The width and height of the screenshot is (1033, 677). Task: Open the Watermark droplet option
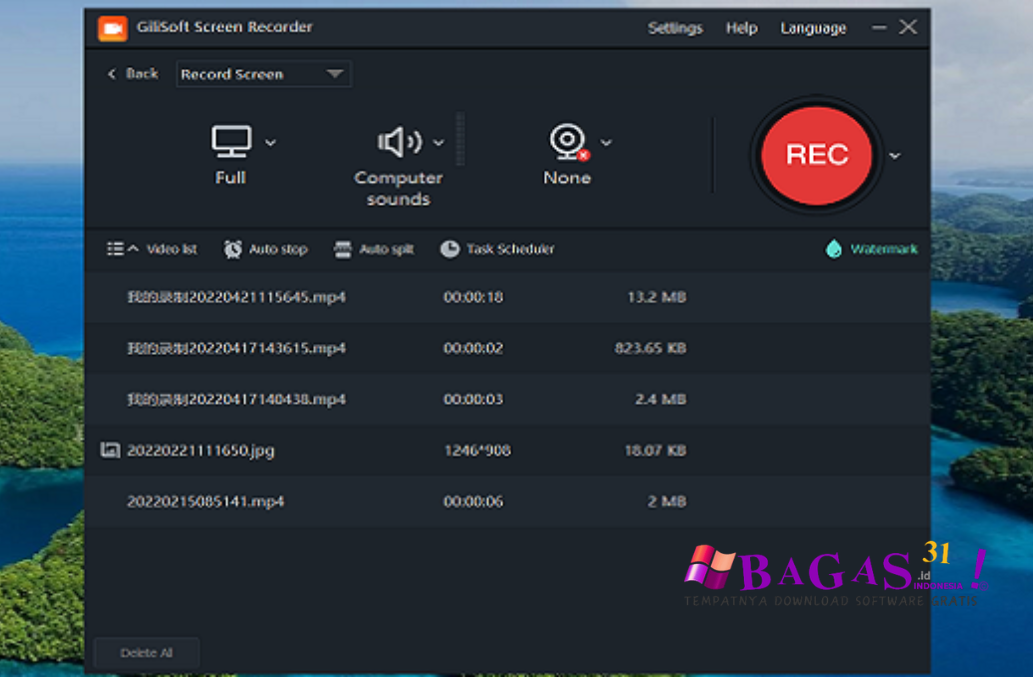pos(871,249)
